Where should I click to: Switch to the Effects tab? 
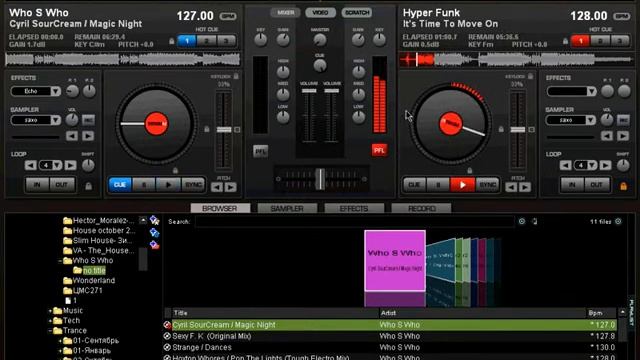click(x=354, y=208)
